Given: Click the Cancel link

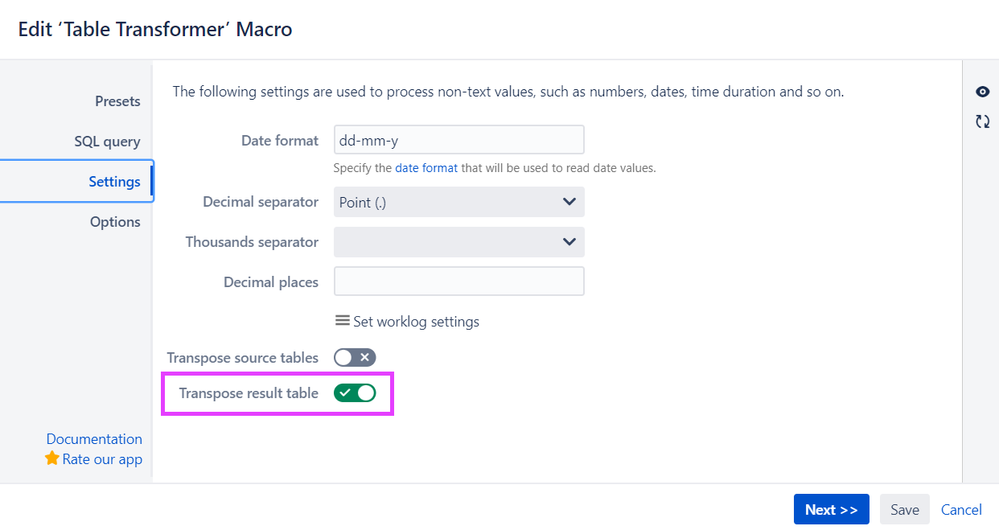Looking at the screenshot, I should click(961, 510).
